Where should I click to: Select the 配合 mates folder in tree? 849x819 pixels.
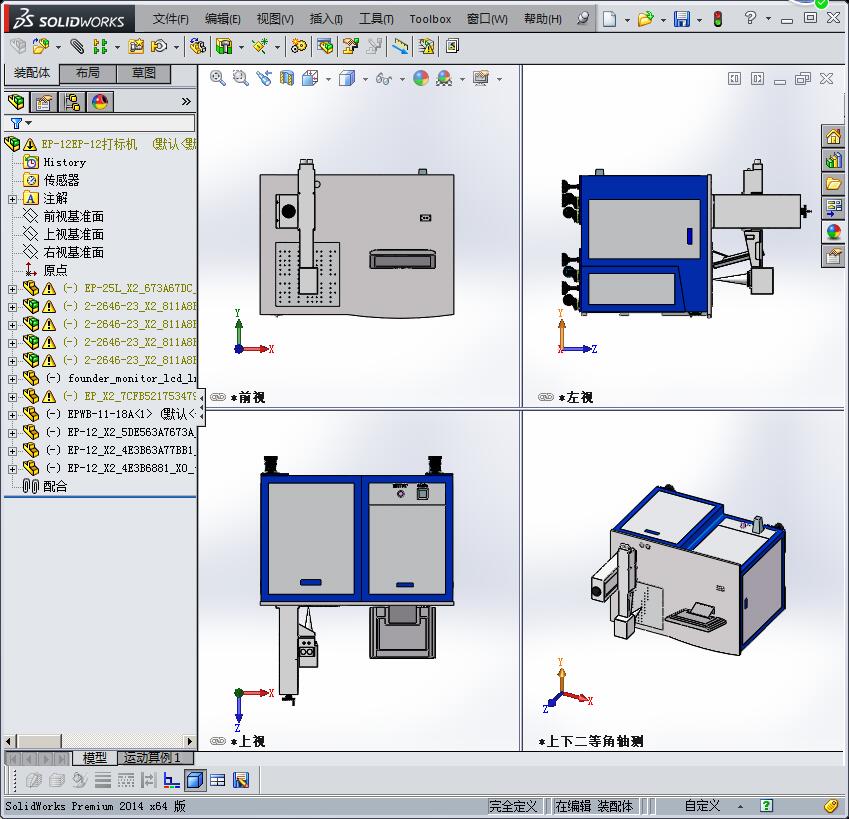point(55,486)
